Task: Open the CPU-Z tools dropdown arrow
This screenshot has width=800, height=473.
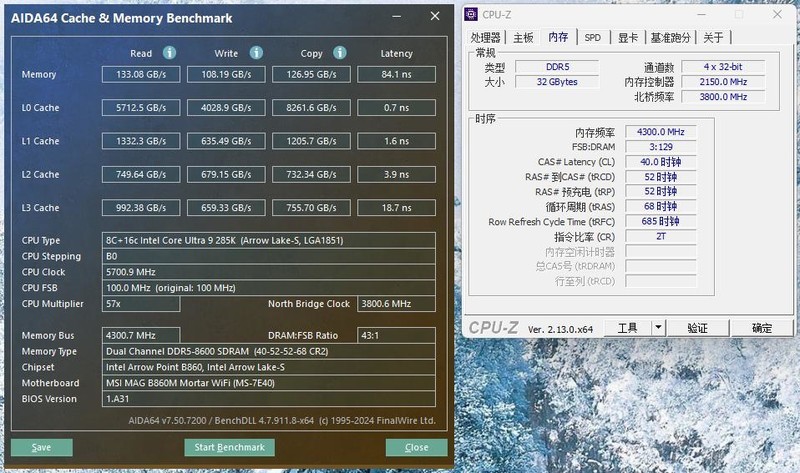Action: point(659,328)
